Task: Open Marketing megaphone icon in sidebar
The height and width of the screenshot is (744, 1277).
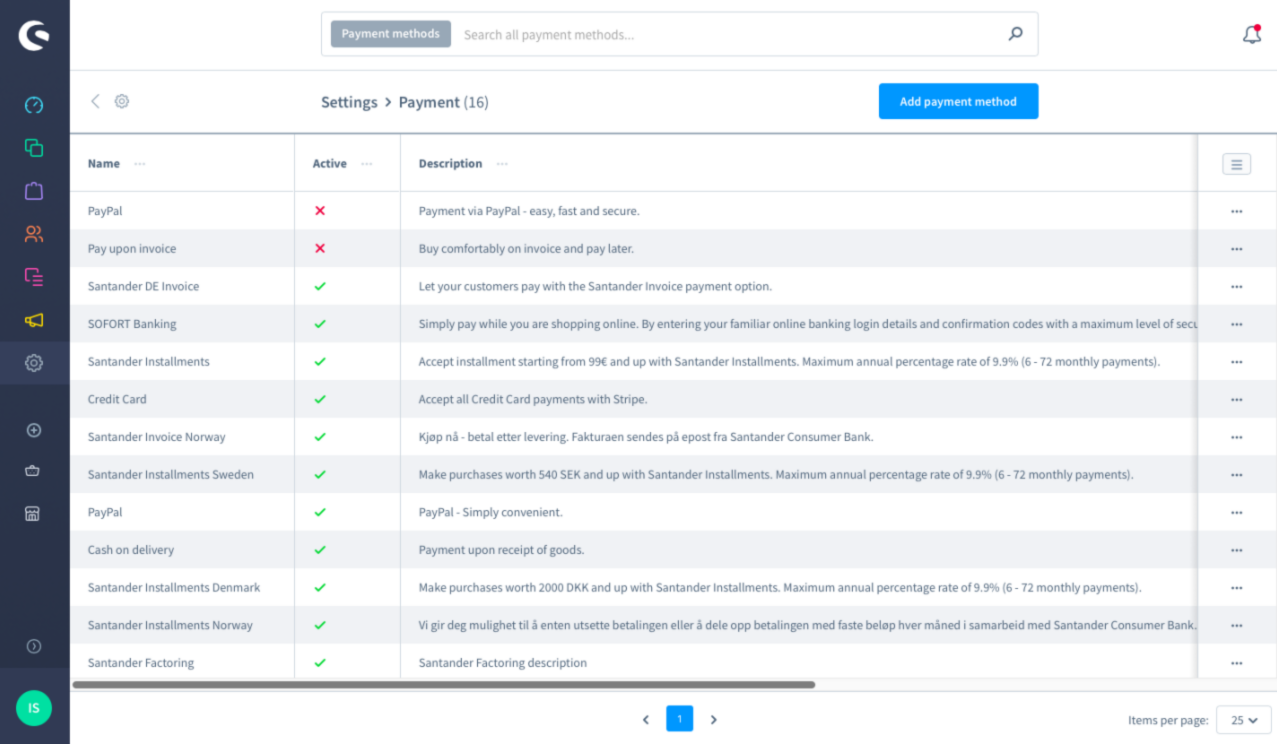Action: [34, 320]
